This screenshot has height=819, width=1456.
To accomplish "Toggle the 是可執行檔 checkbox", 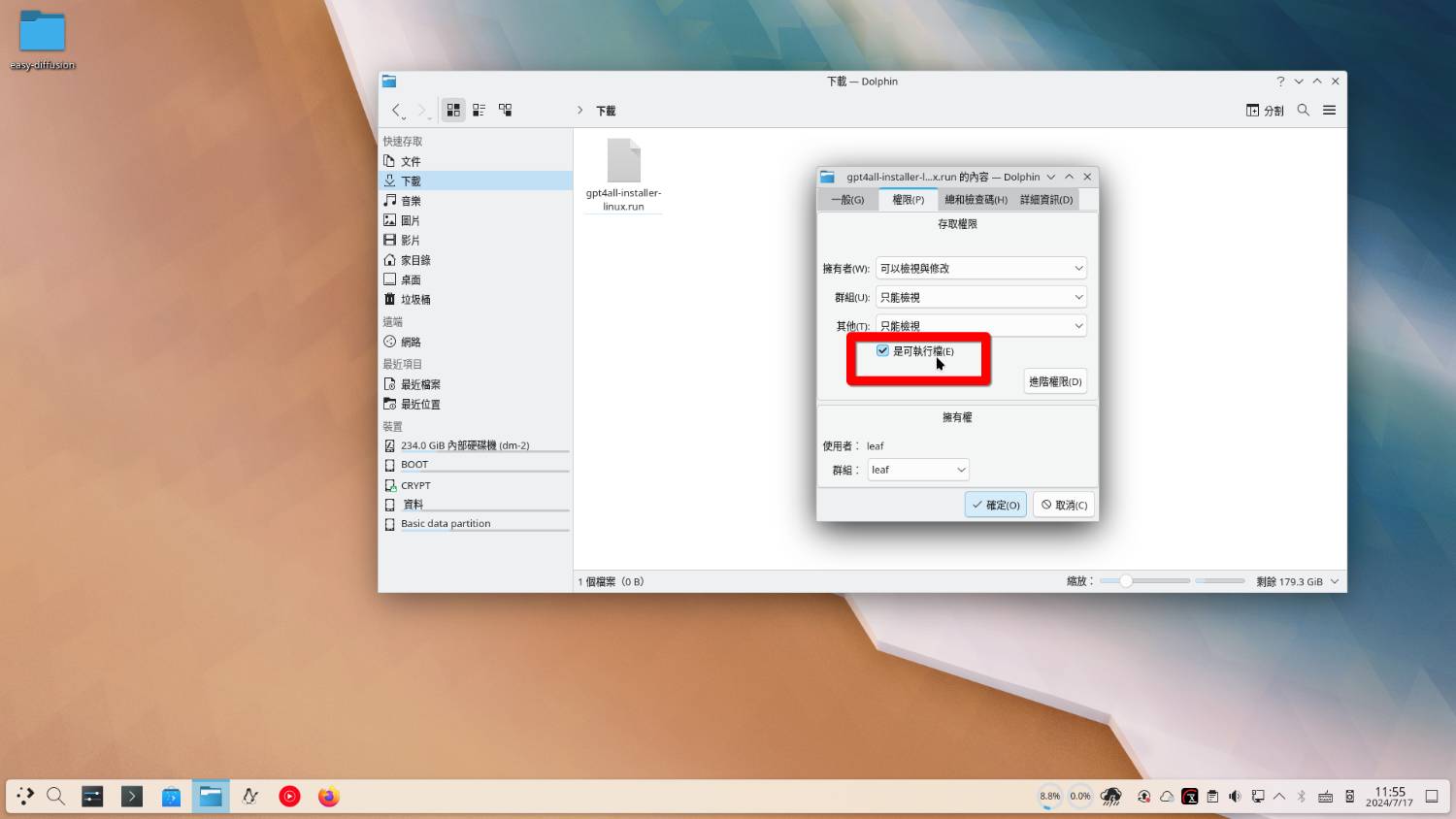I will click(x=882, y=351).
